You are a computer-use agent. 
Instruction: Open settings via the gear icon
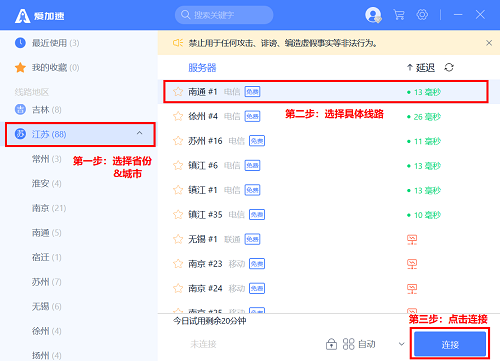coord(422,15)
